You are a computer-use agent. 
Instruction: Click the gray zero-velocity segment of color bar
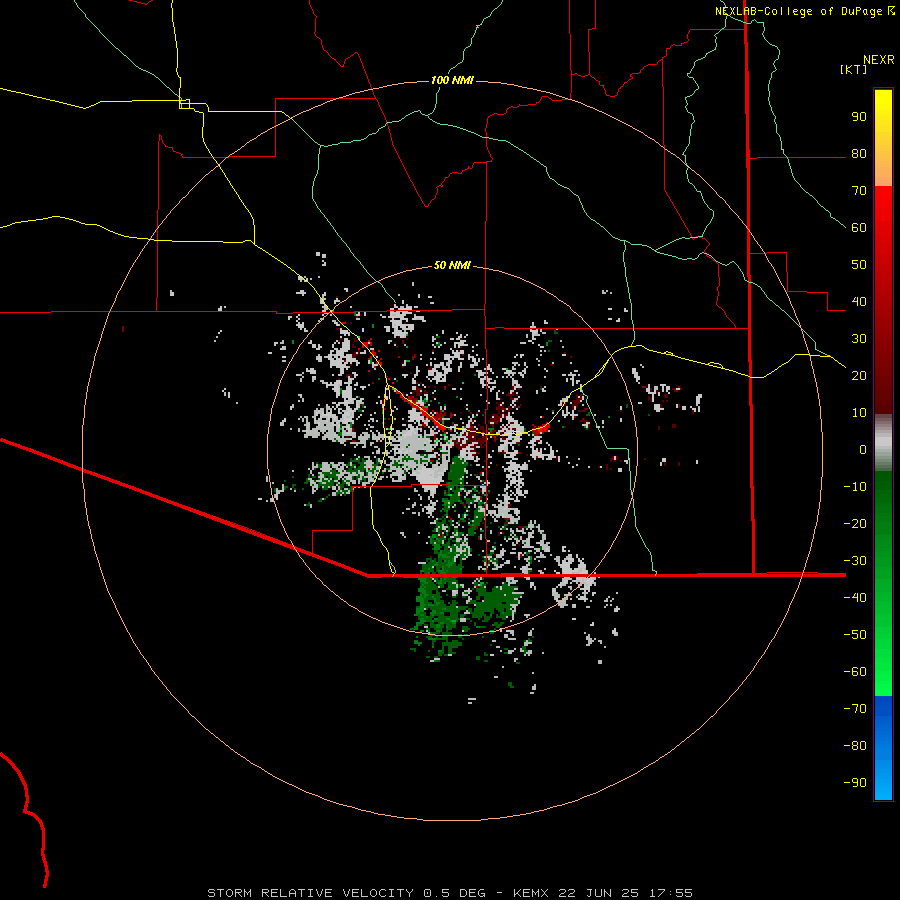coord(883,443)
